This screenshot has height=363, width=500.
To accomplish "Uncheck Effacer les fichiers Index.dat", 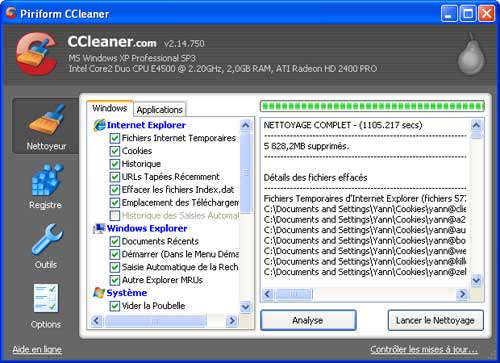I will (x=115, y=190).
